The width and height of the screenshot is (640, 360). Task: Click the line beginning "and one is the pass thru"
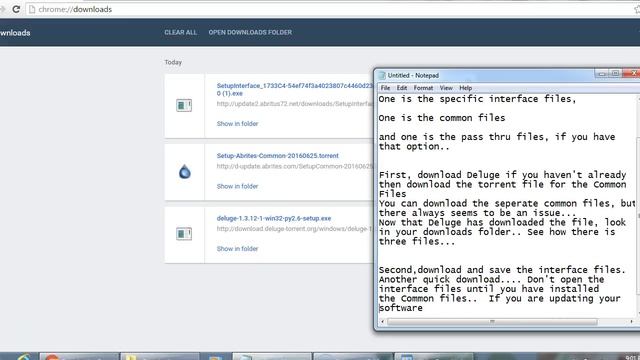497,137
